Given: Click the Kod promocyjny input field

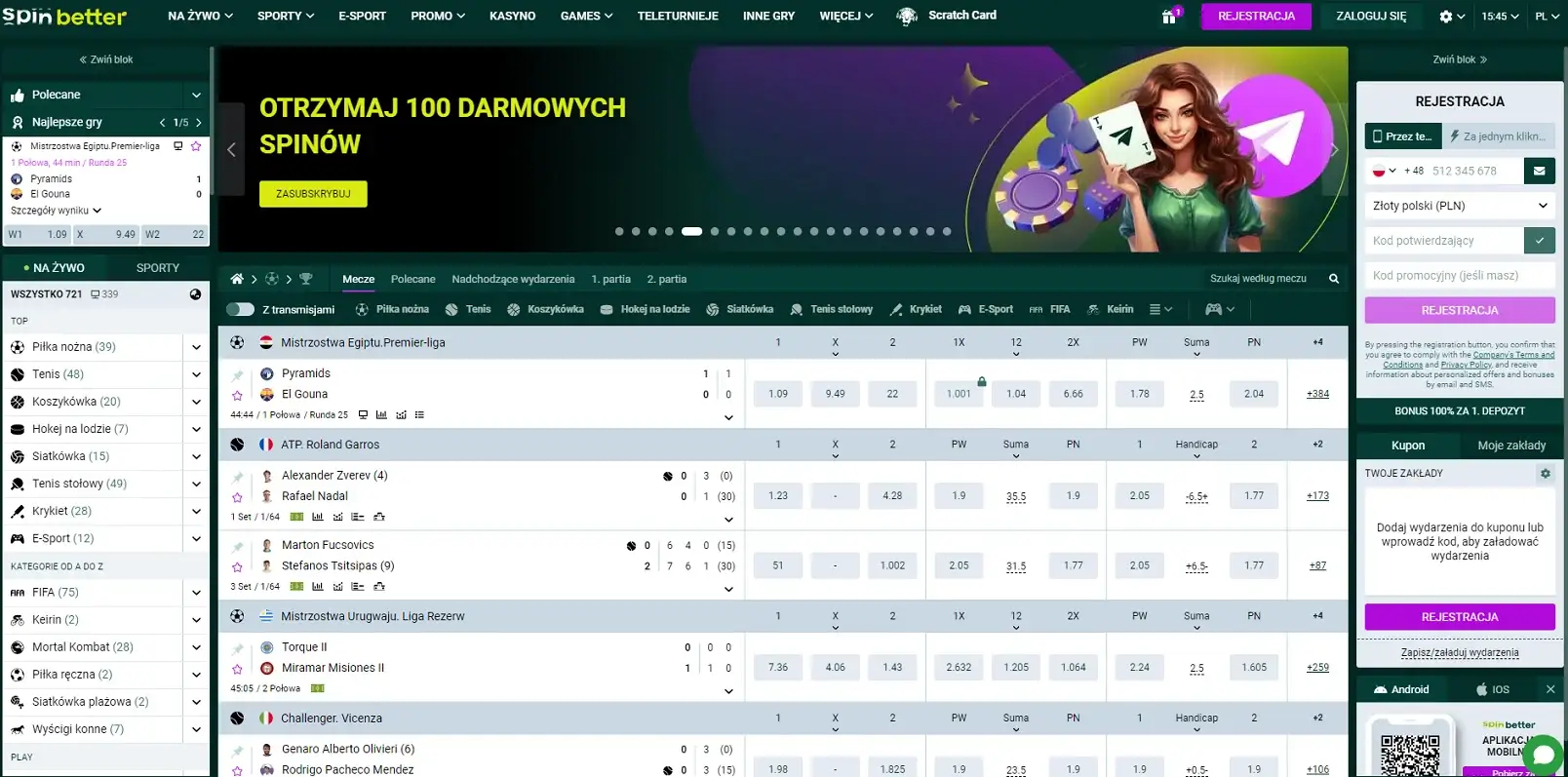Looking at the screenshot, I should (1460, 276).
